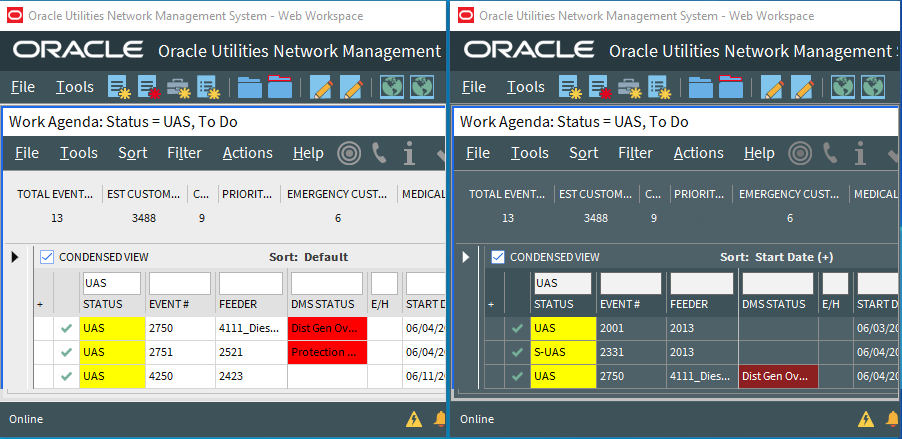Viewport: 902px width, 439px height.
Task: Click red-star list icon in right window toolbar
Action: coord(601,87)
